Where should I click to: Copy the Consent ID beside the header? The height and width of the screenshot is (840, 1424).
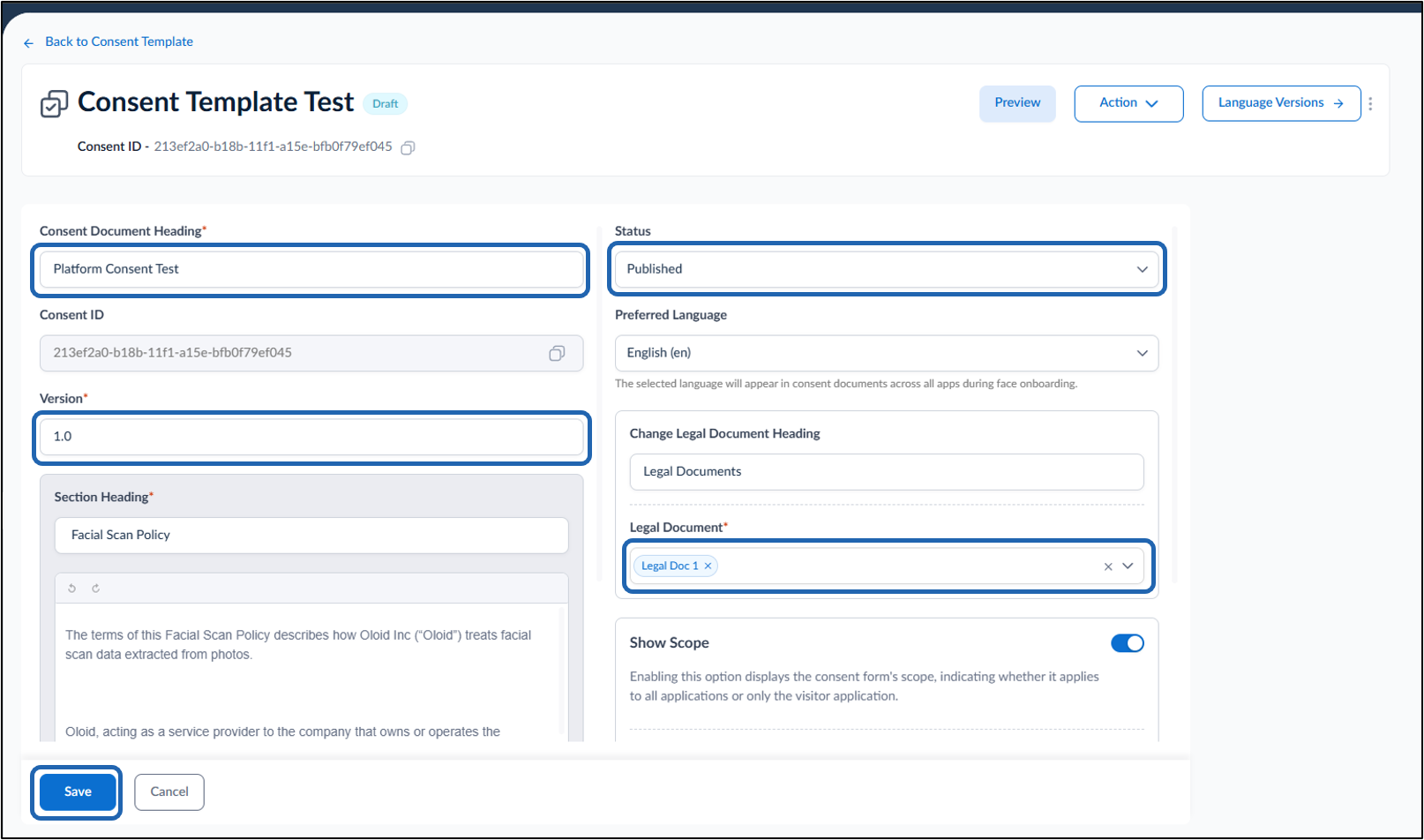tap(408, 147)
